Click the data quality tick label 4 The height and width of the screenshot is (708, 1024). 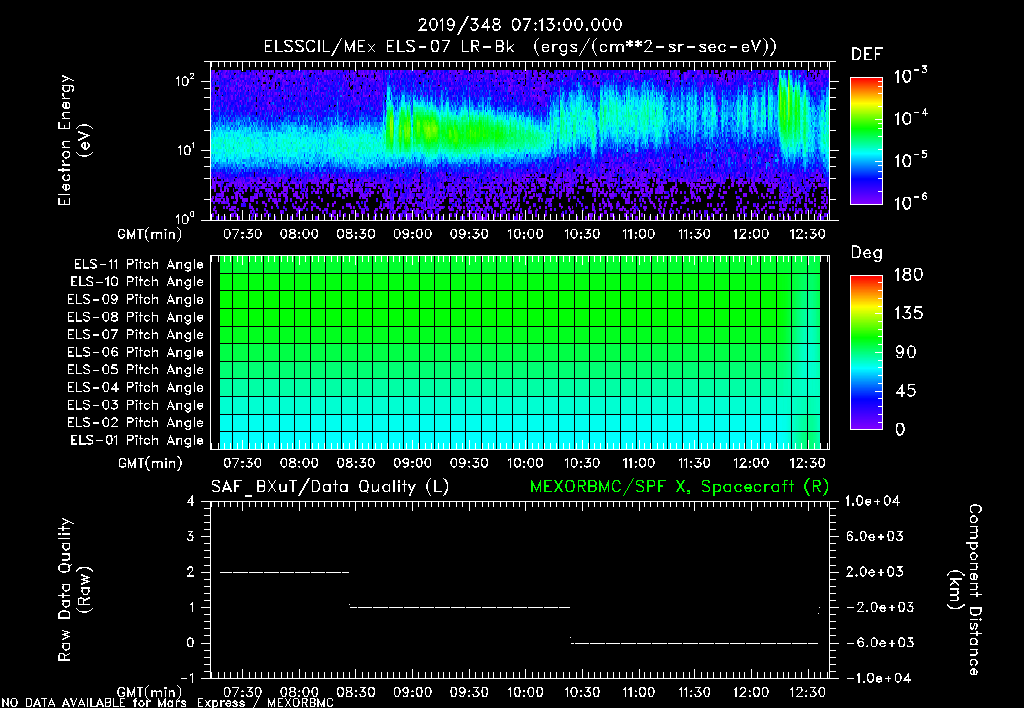pos(191,502)
